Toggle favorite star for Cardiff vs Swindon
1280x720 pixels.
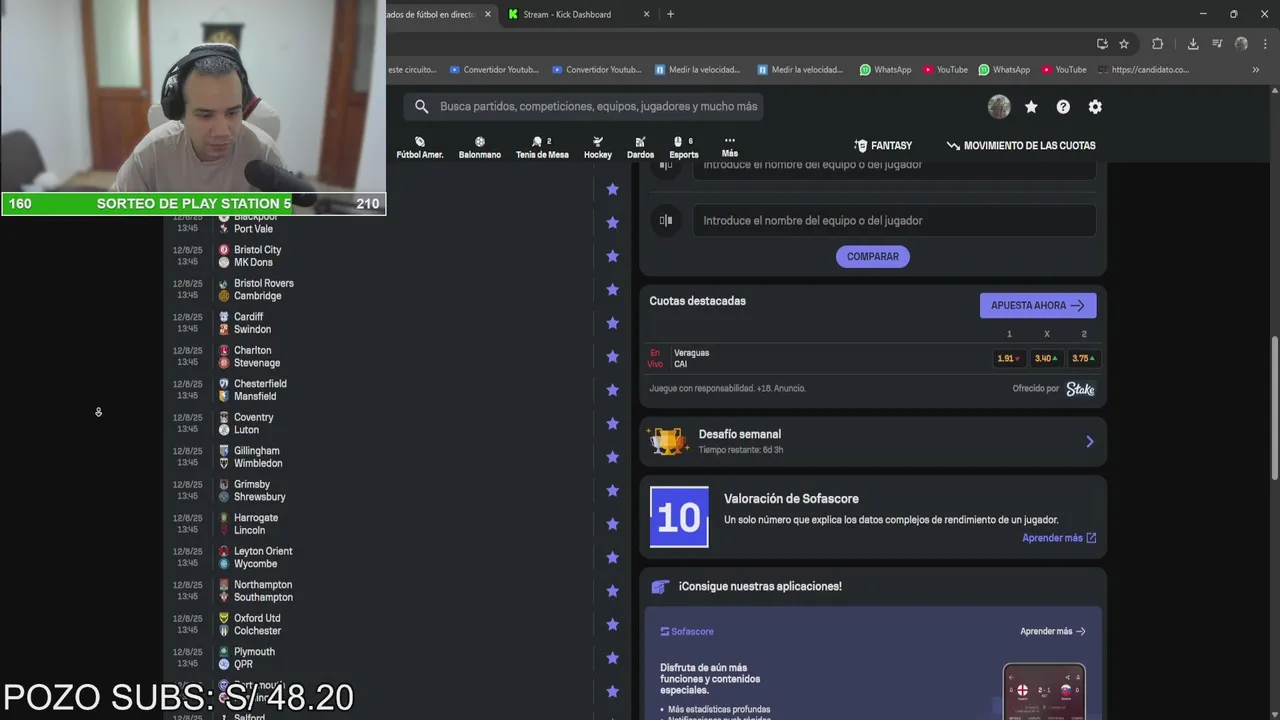(x=612, y=323)
